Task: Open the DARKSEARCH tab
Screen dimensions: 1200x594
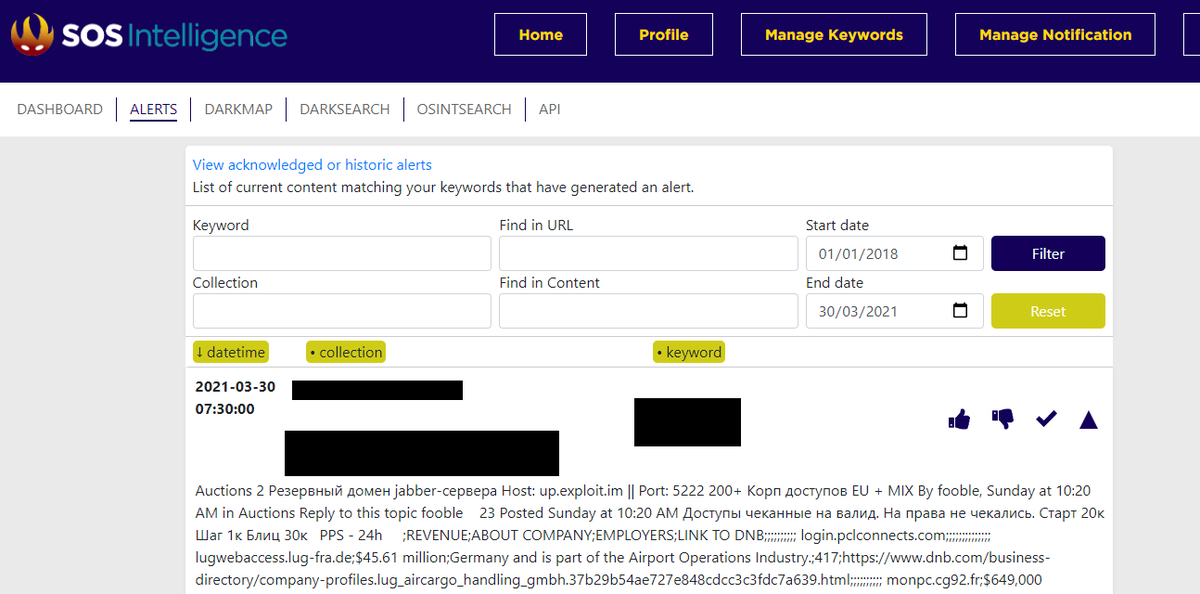Action: (x=345, y=109)
